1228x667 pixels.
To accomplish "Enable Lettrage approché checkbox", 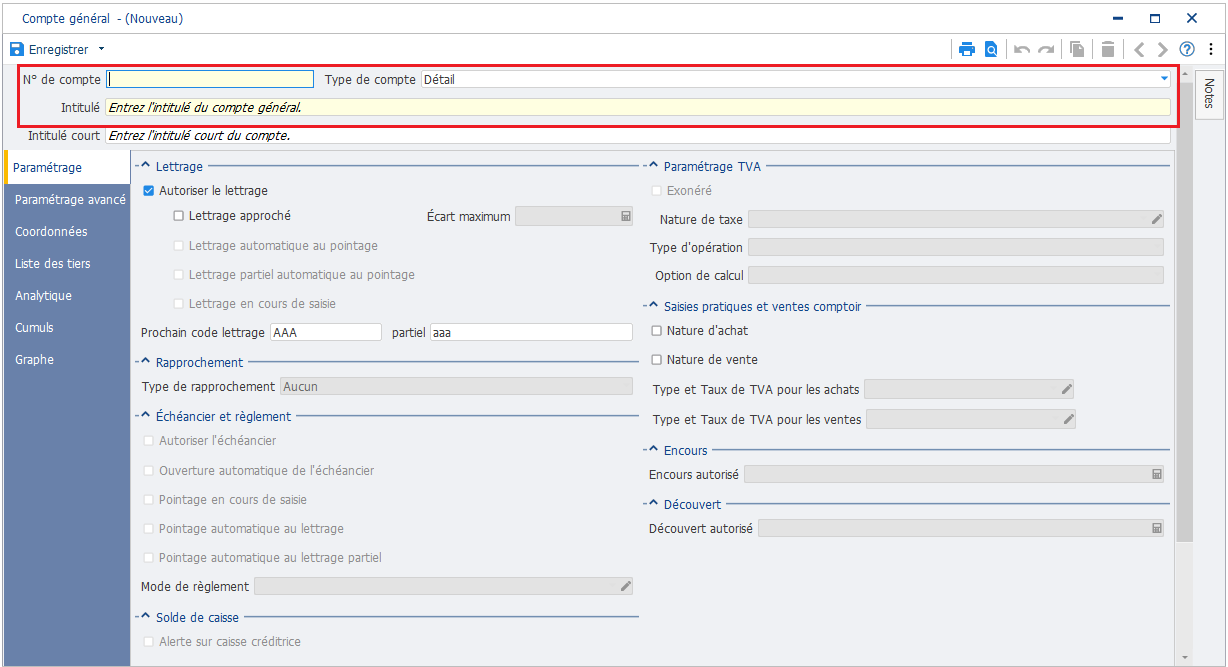I will 179,215.
